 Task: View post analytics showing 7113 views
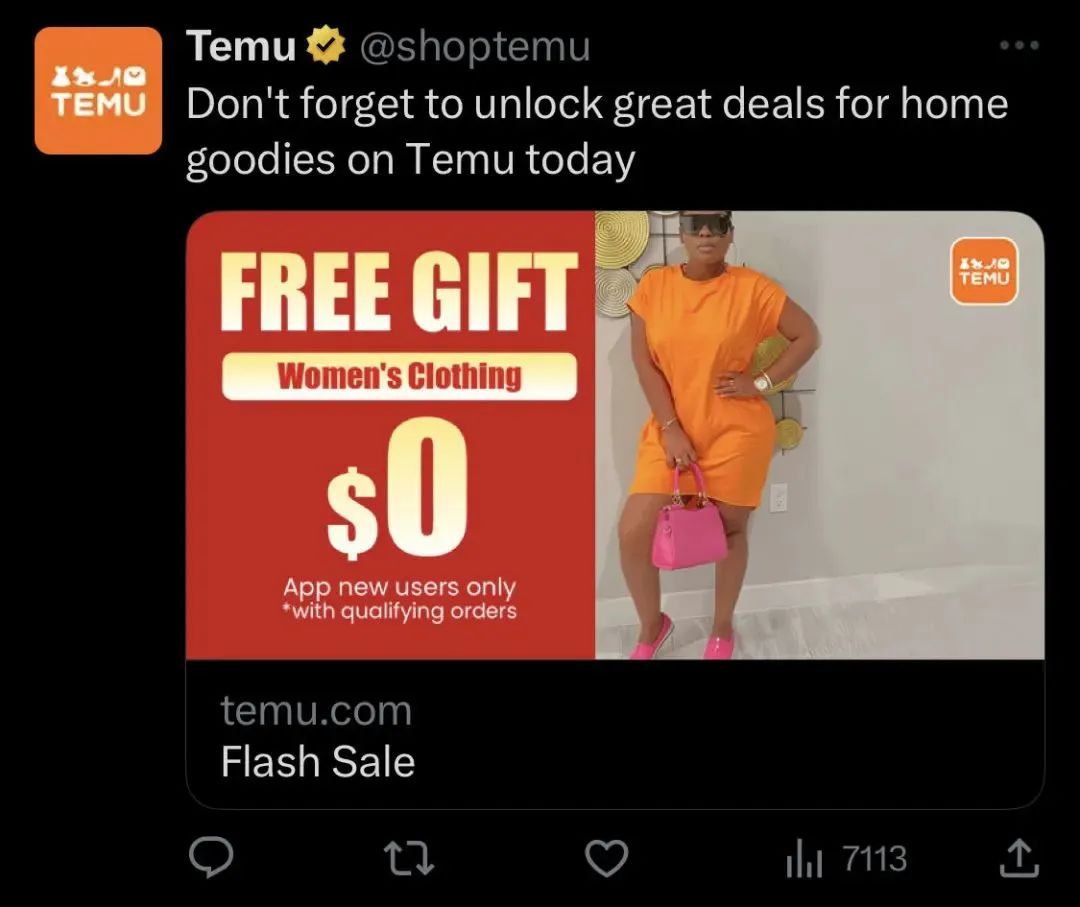pyautogui.click(x=846, y=859)
